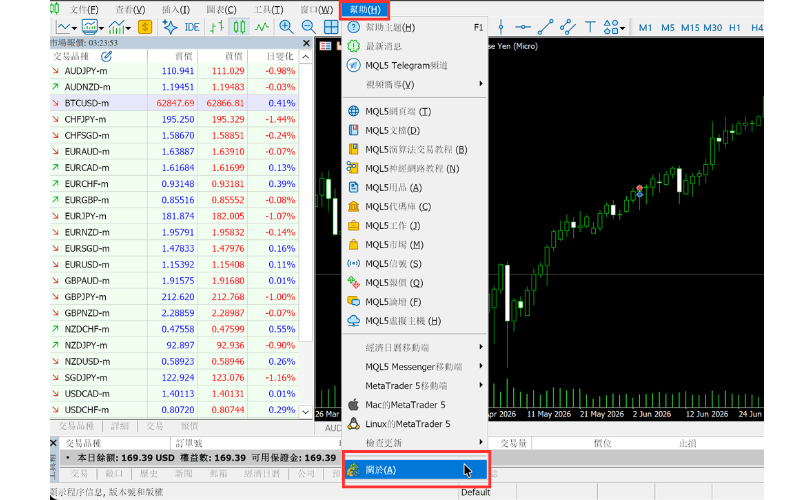Select the text label T tool

point(590,27)
